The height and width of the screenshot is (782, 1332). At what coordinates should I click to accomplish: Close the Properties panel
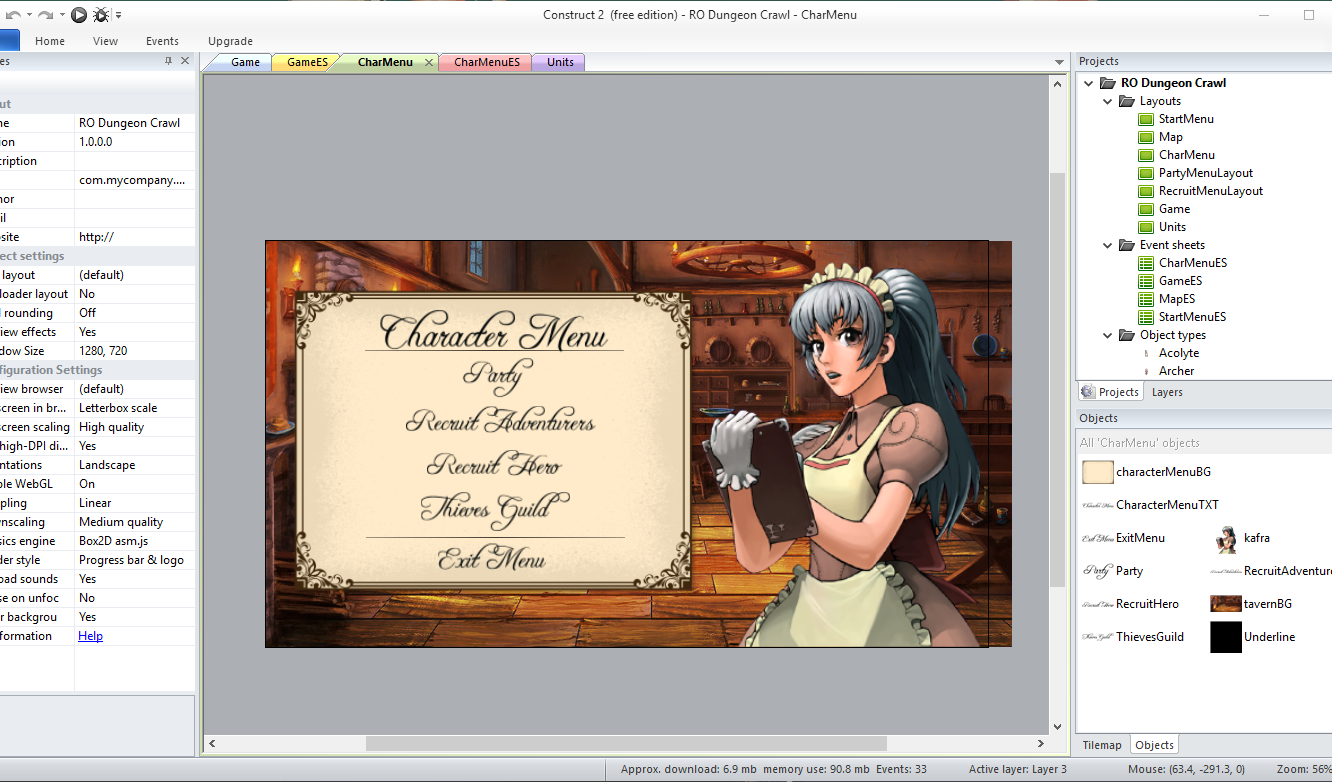(185, 61)
